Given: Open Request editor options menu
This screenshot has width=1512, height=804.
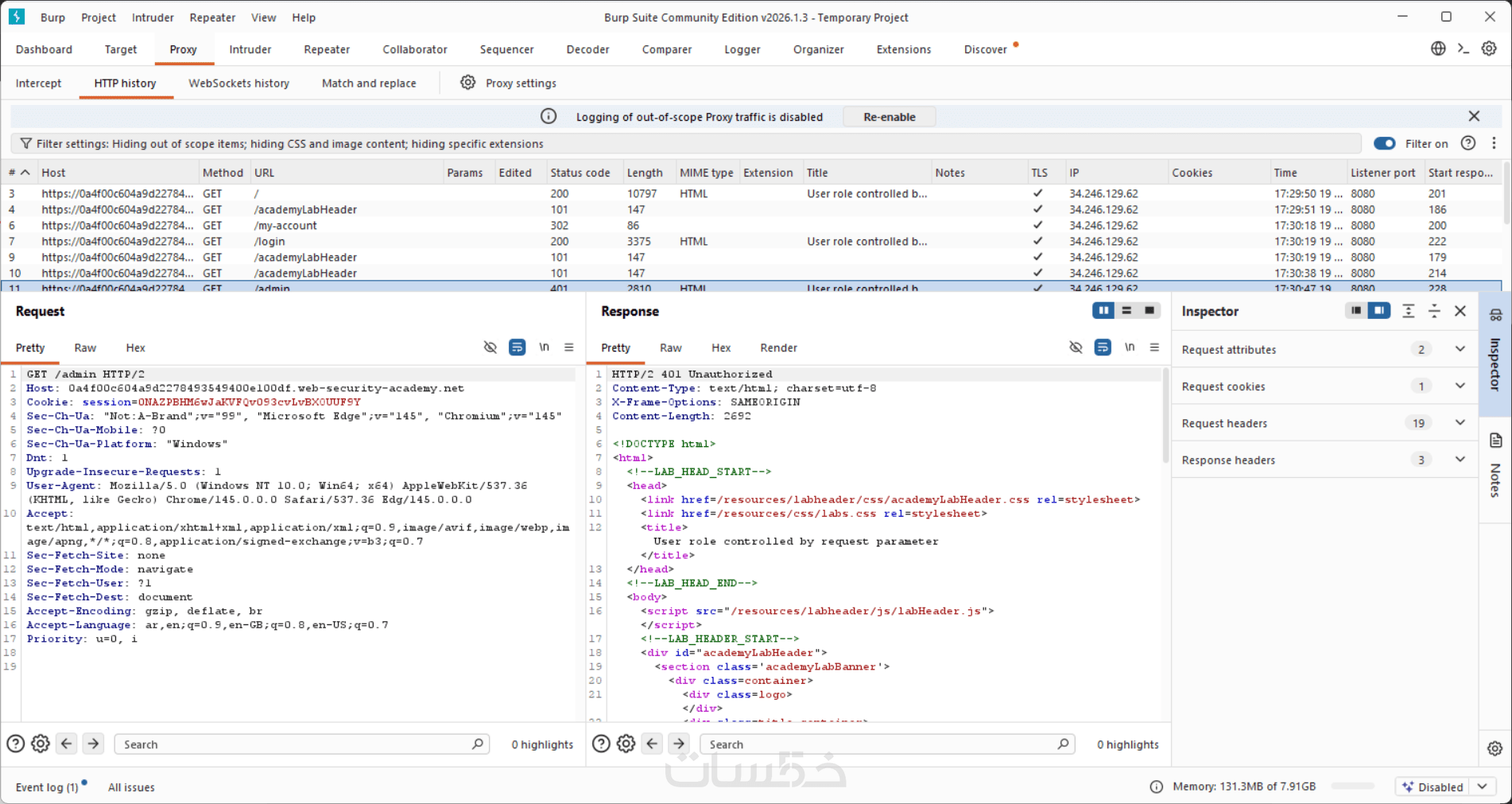Looking at the screenshot, I should [x=569, y=347].
